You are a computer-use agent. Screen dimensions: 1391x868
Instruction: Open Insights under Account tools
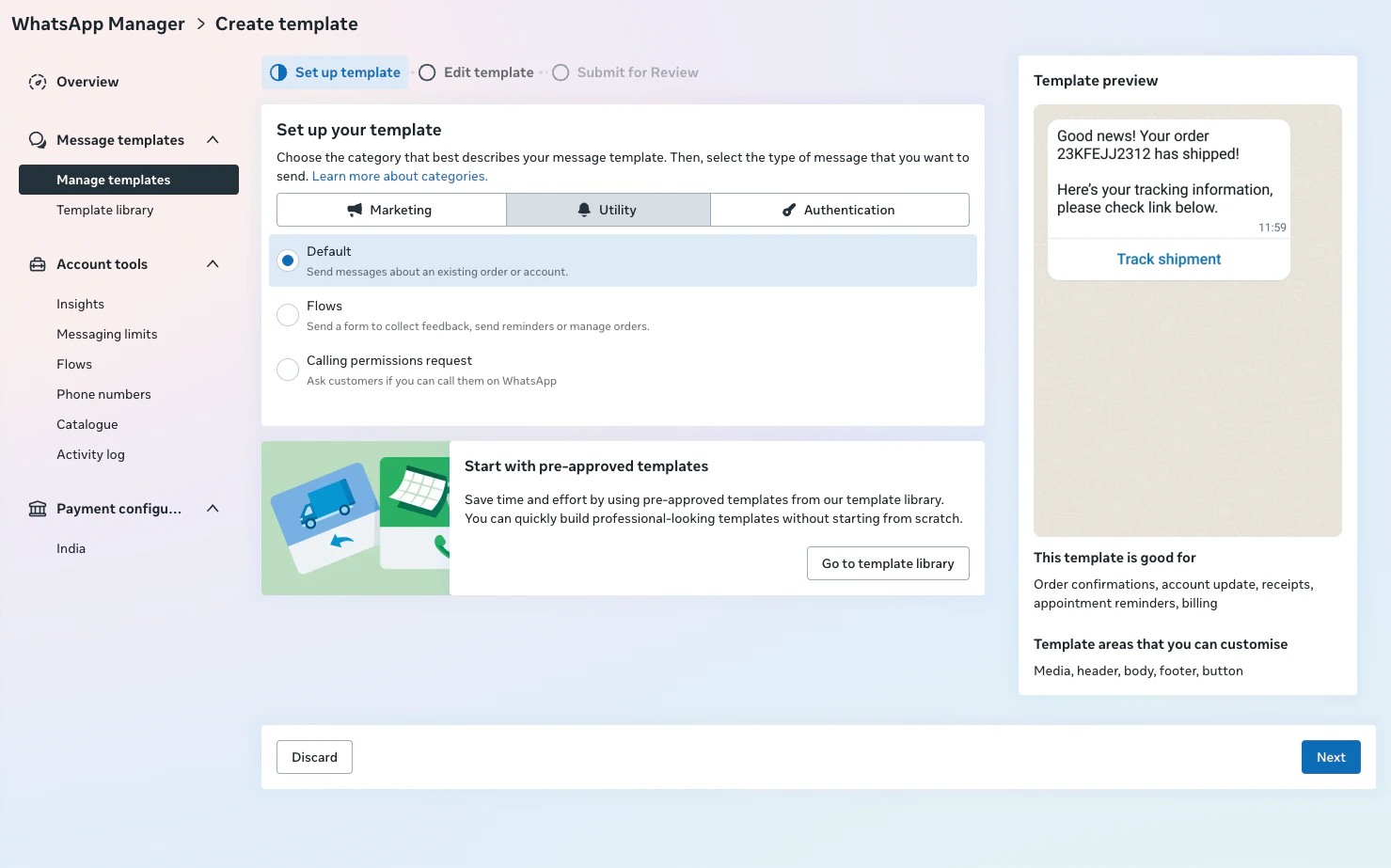(x=80, y=304)
